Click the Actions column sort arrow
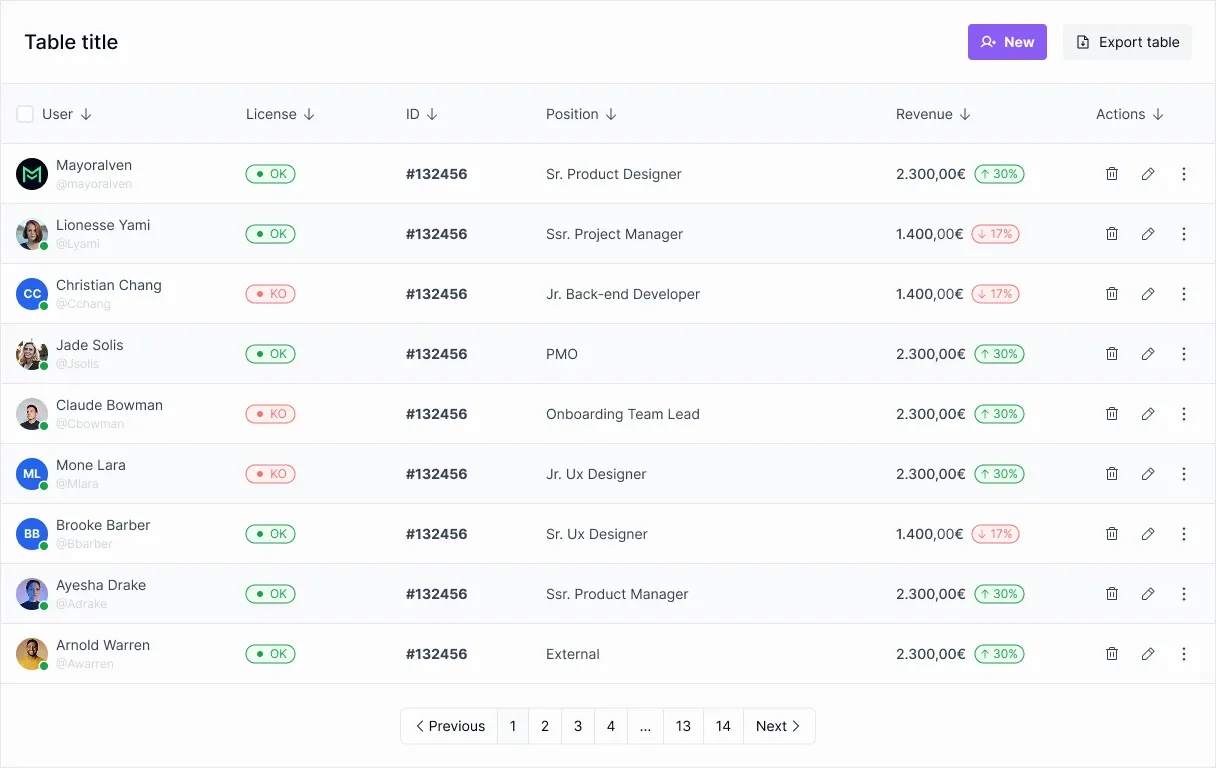 point(1158,114)
